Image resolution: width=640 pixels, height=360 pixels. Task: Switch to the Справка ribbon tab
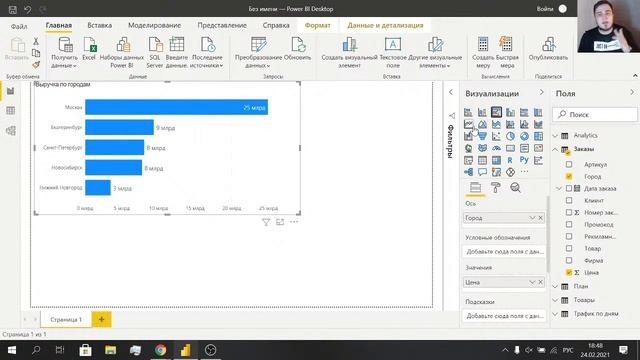tap(276, 25)
